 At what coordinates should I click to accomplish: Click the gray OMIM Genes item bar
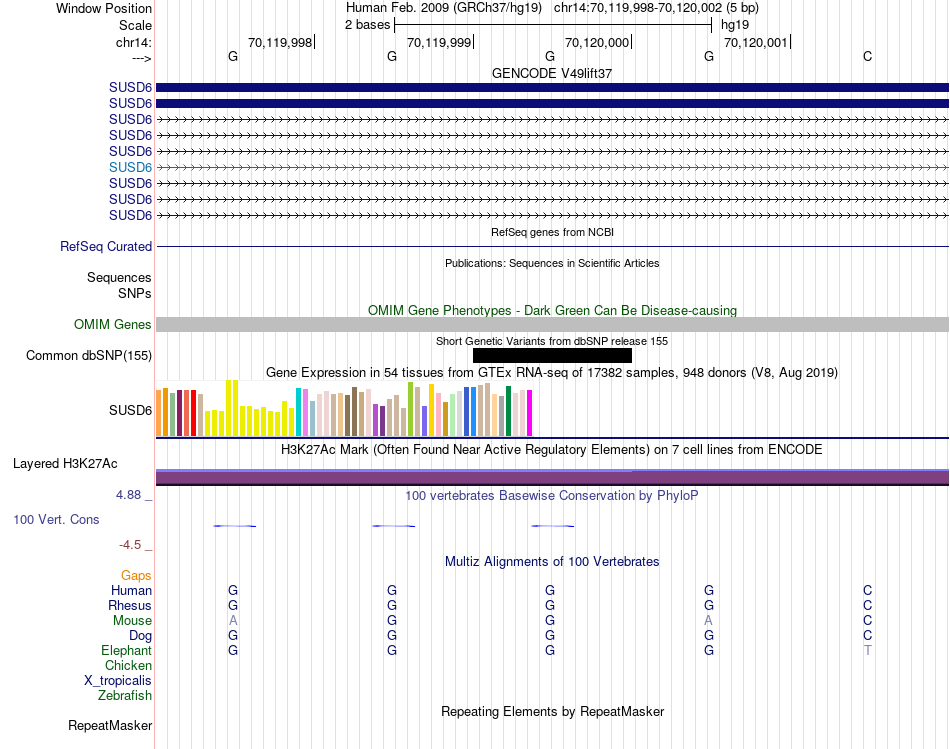coord(552,324)
